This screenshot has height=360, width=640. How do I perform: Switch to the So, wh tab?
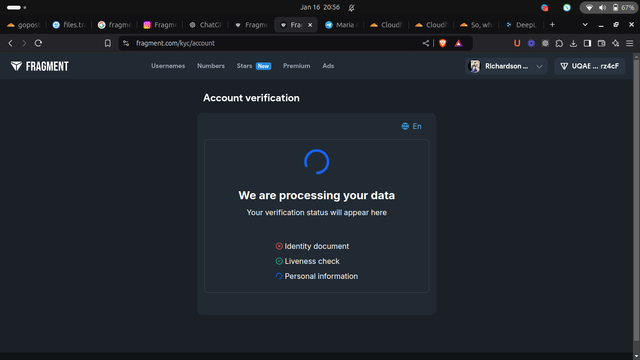tap(476, 25)
